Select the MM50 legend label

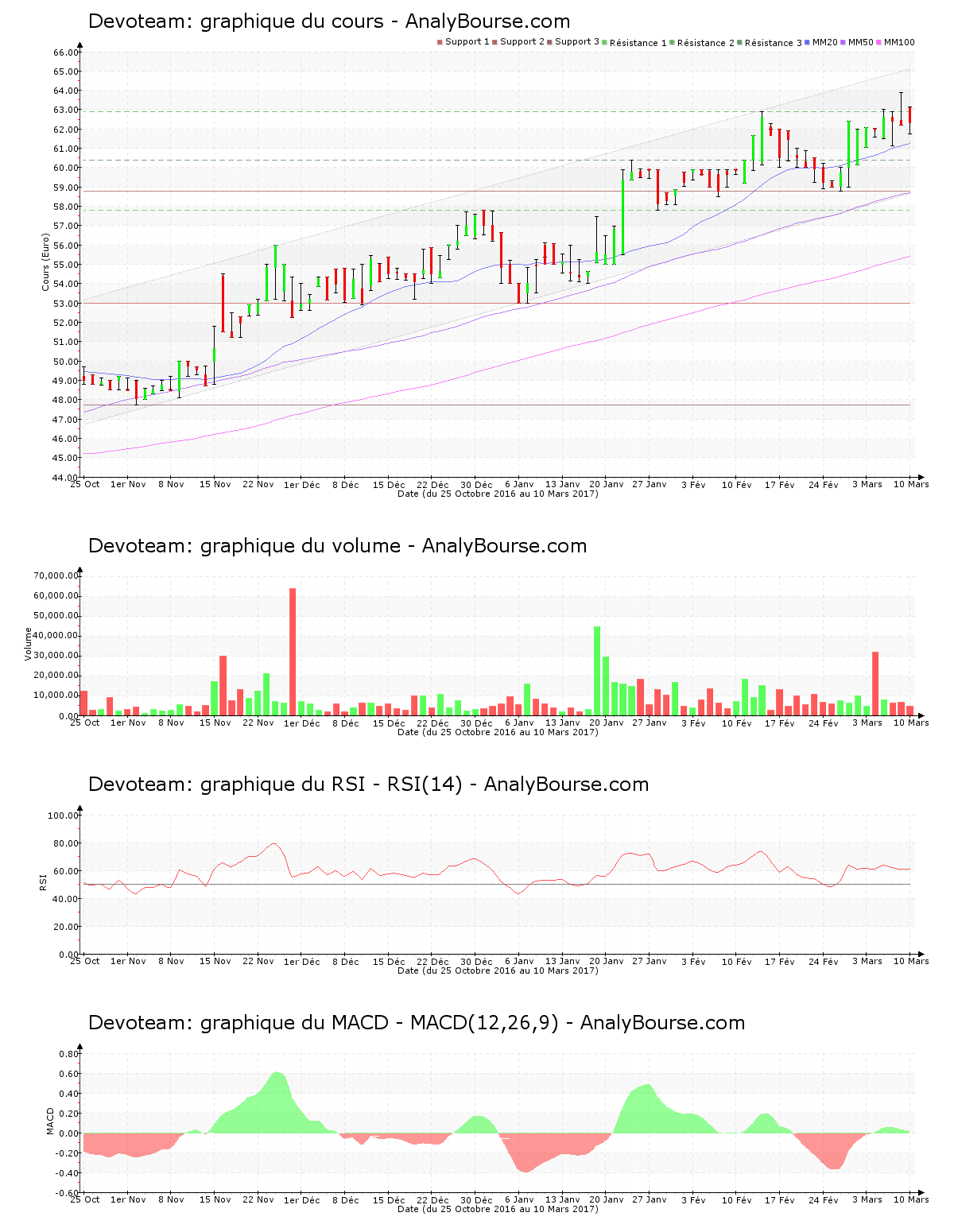coord(861,42)
